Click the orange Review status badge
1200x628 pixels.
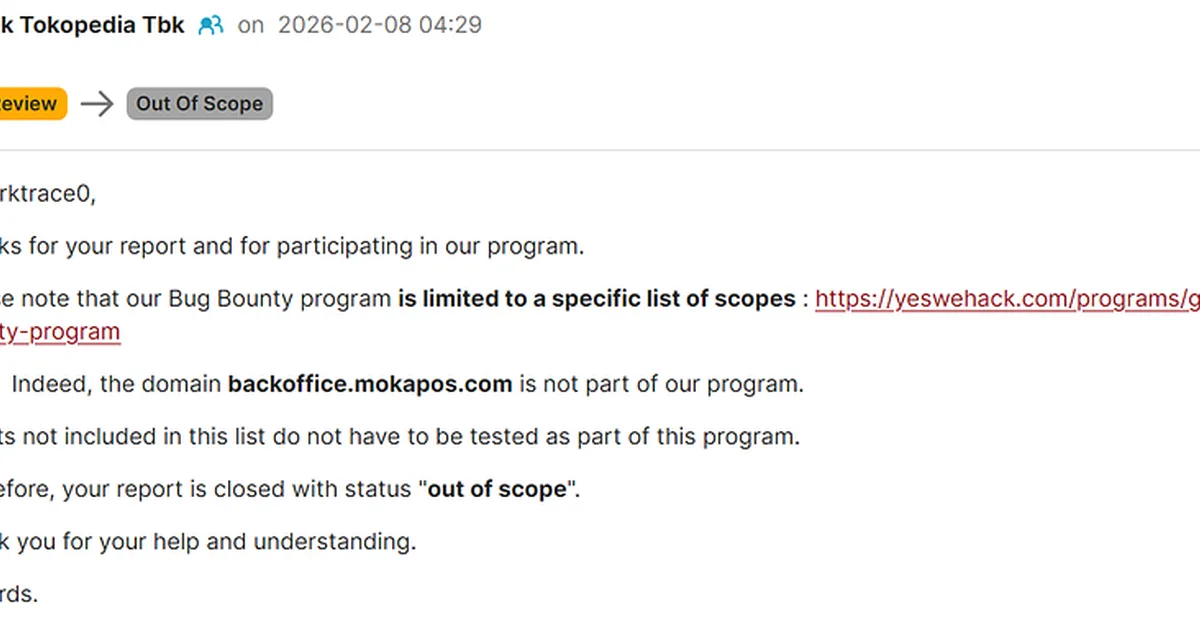click(30, 104)
